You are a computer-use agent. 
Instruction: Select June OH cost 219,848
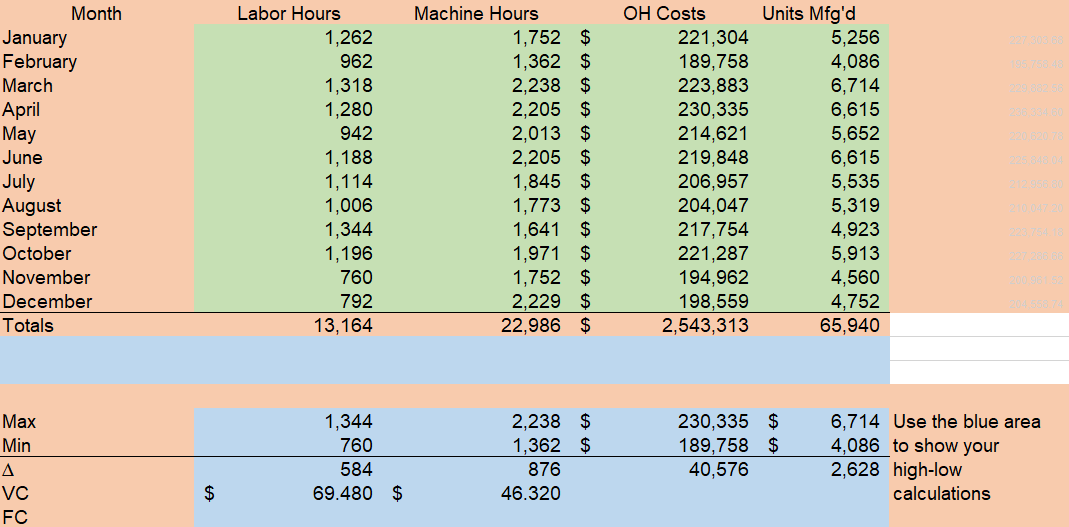coord(713,157)
